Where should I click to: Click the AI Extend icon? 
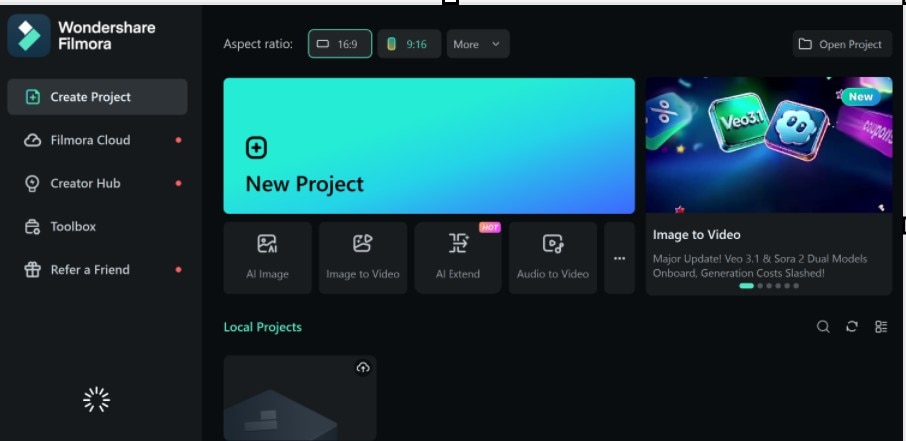point(459,244)
